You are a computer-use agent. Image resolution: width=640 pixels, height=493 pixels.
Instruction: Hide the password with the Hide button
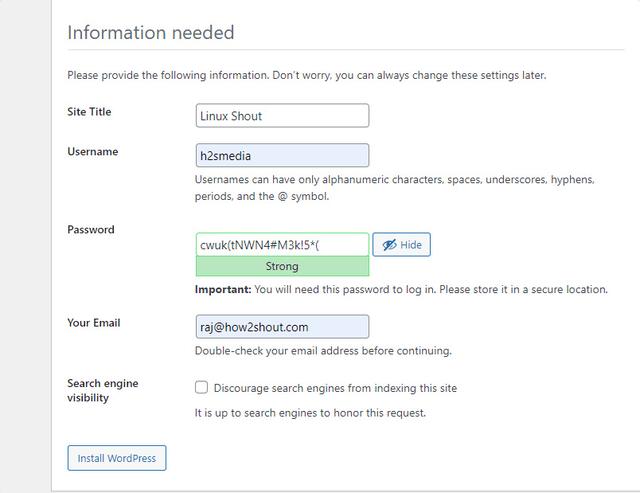(x=402, y=245)
